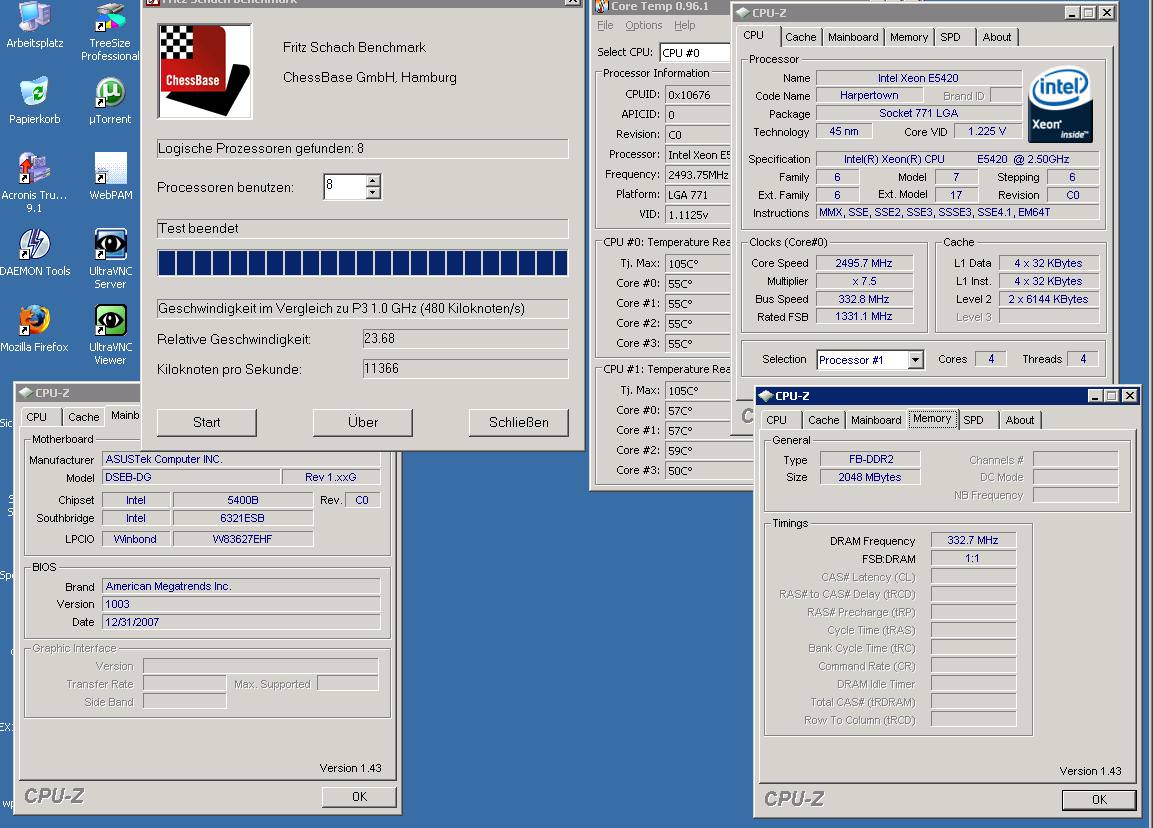
Task: Switch to CPU tab in CPU-Z memory window
Action: [777, 420]
